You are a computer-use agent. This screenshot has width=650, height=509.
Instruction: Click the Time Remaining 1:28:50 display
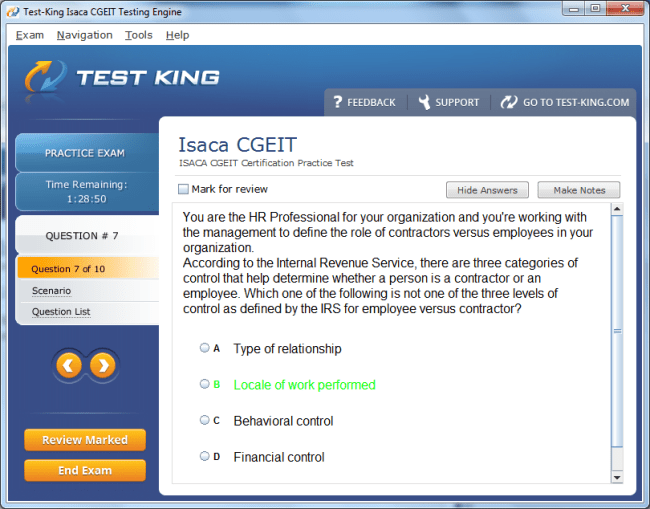pos(87,191)
